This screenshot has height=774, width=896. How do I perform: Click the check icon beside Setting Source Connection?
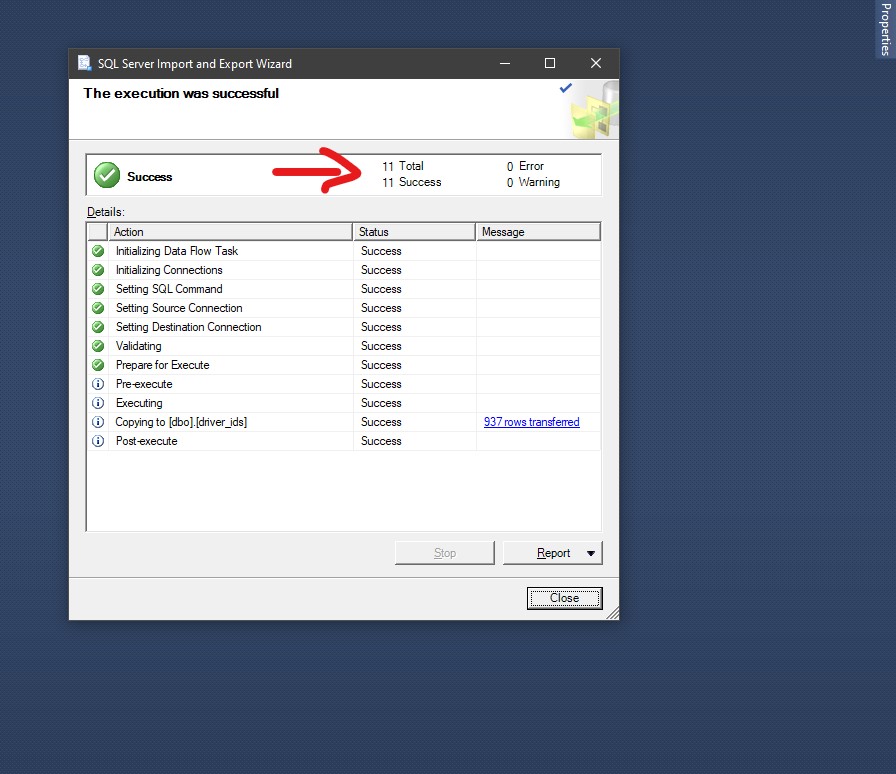pos(98,308)
